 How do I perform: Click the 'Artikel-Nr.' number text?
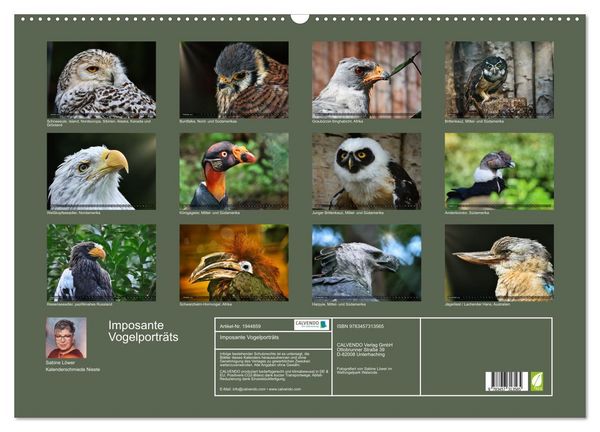(x=240, y=326)
